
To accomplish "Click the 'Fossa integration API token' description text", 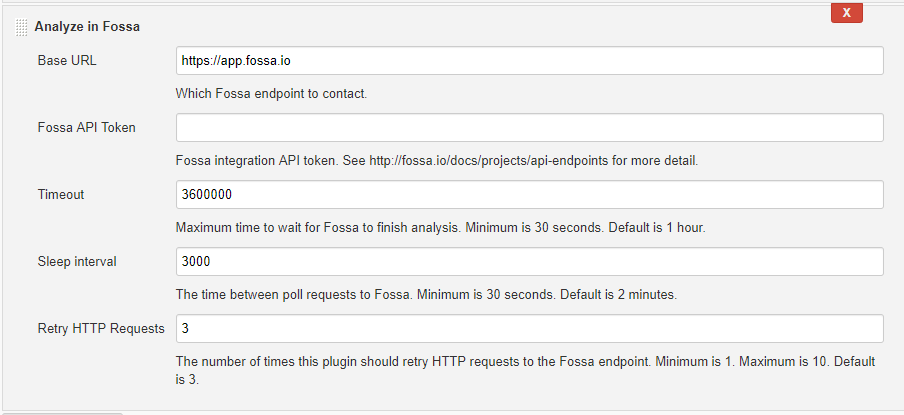I will pyautogui.click(x=257, y=161).
